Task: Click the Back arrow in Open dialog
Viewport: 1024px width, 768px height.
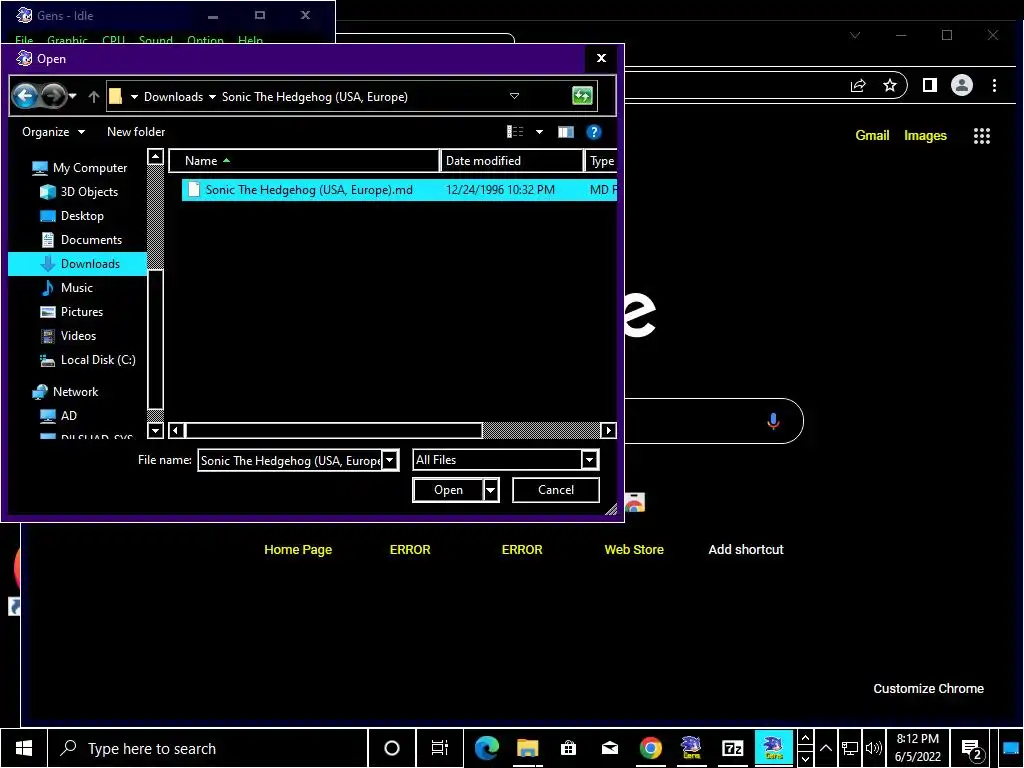Action: [x=25, y=97]
